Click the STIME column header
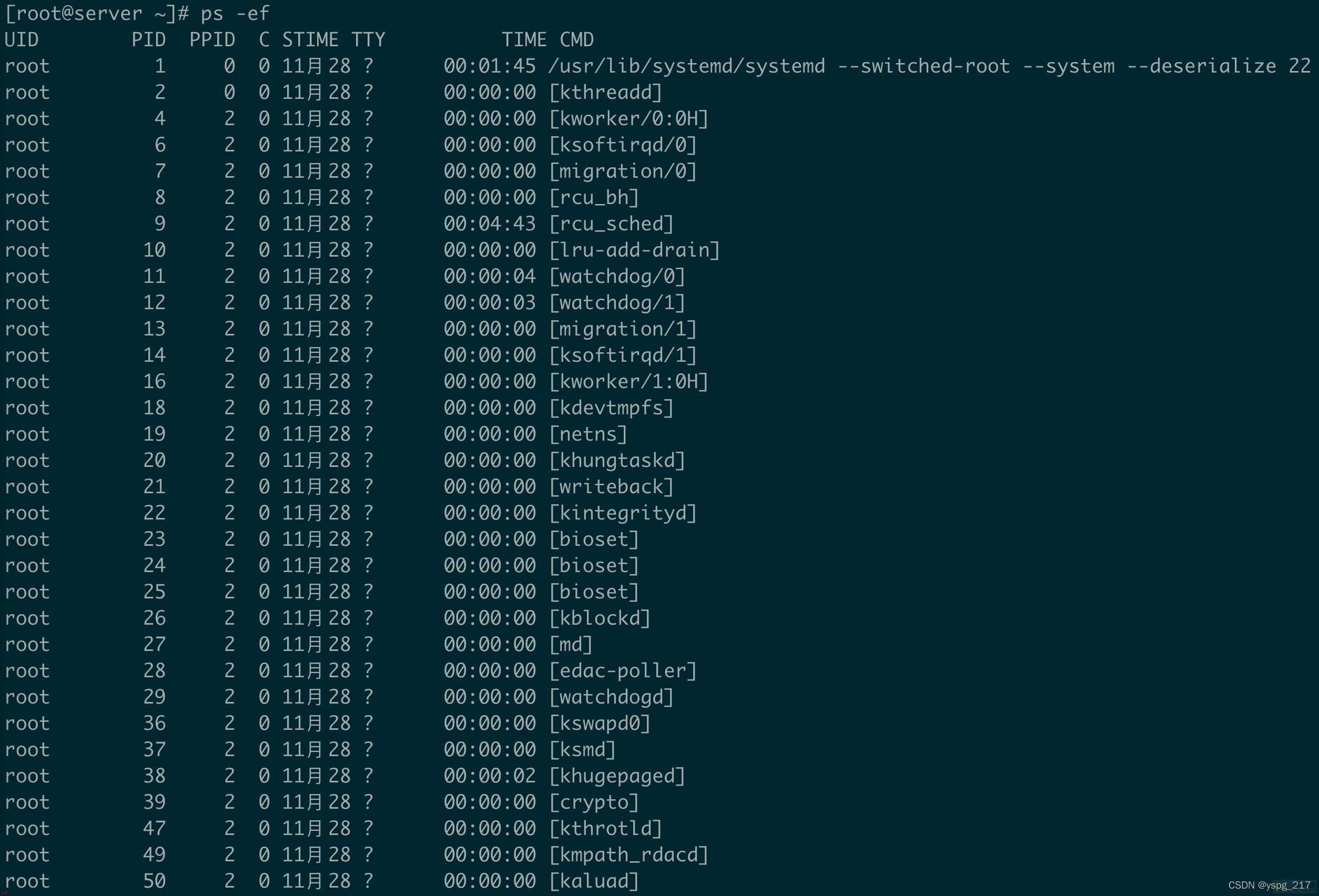1319x896 pixels. (310, 40)
